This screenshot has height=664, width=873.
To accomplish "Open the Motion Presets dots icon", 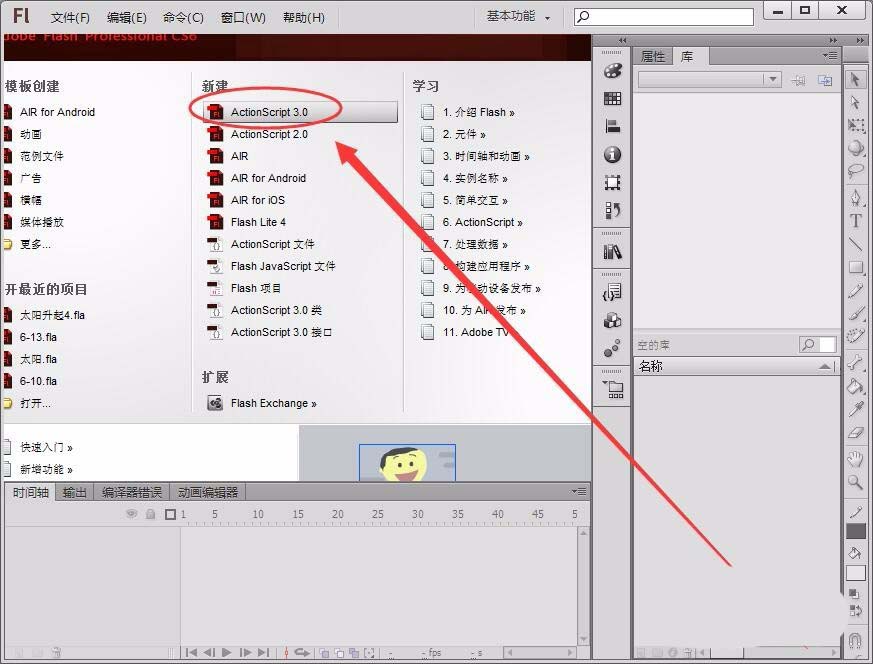I will pos(612,348).
